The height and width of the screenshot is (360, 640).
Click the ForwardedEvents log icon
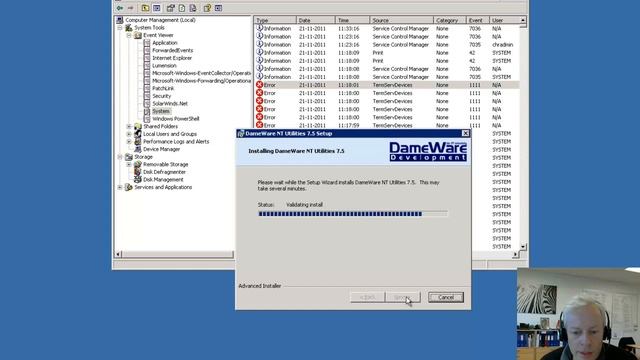(x=147, y=51)
